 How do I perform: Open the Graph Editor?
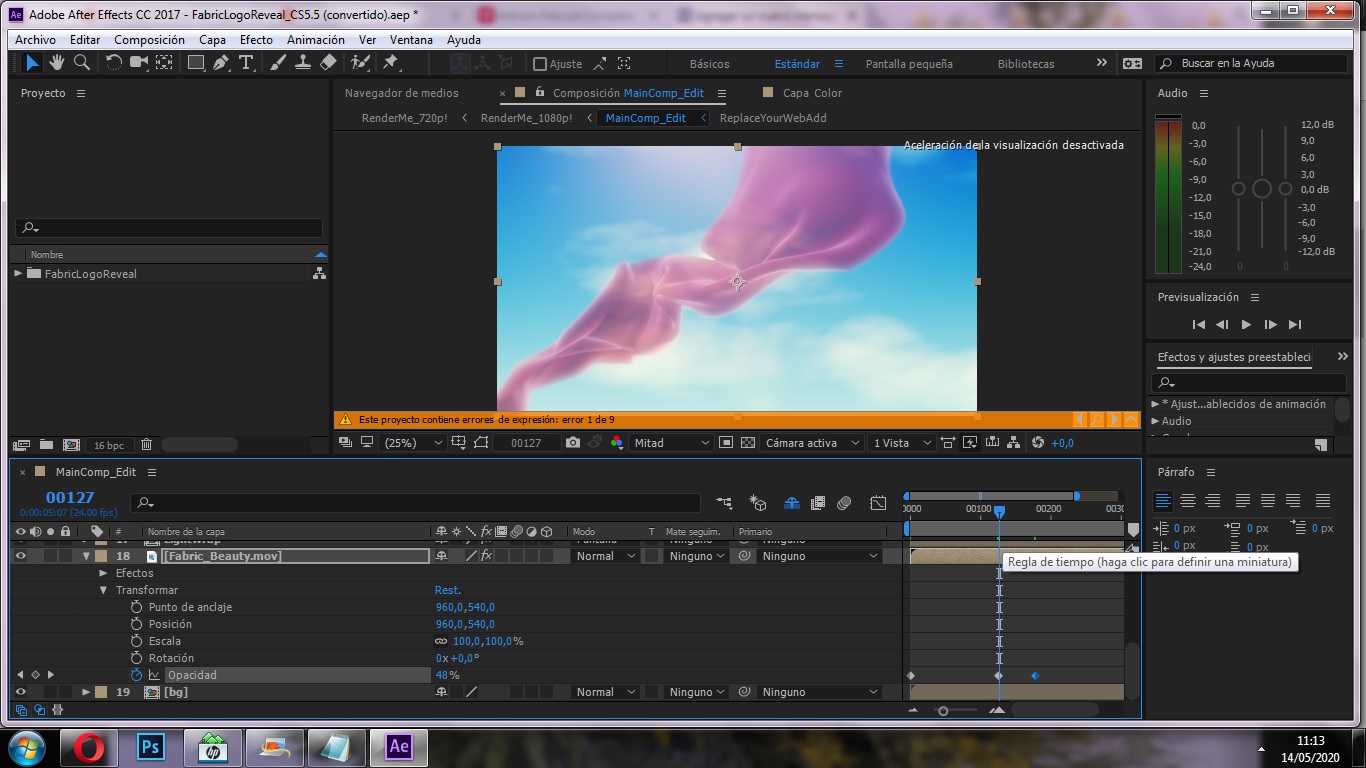click(878, 503)
